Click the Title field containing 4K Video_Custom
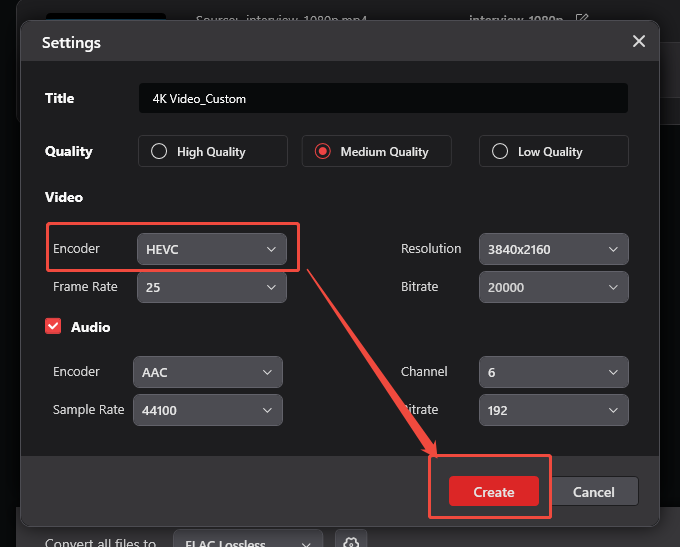Screen dimensions: 680x547 click(383, 98)
